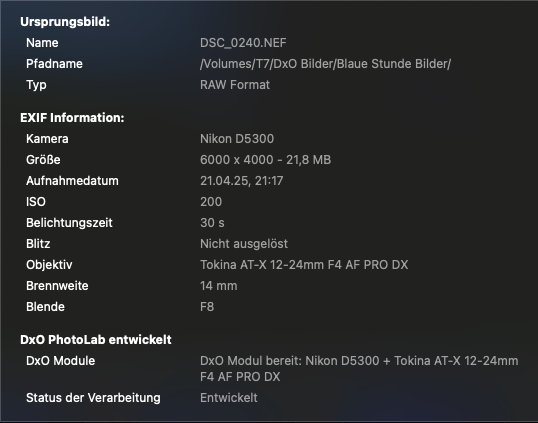Viewport: 538px width, 423px height.
Task: Select the Nikon D5300 camera value
Action: pos(237,139)
